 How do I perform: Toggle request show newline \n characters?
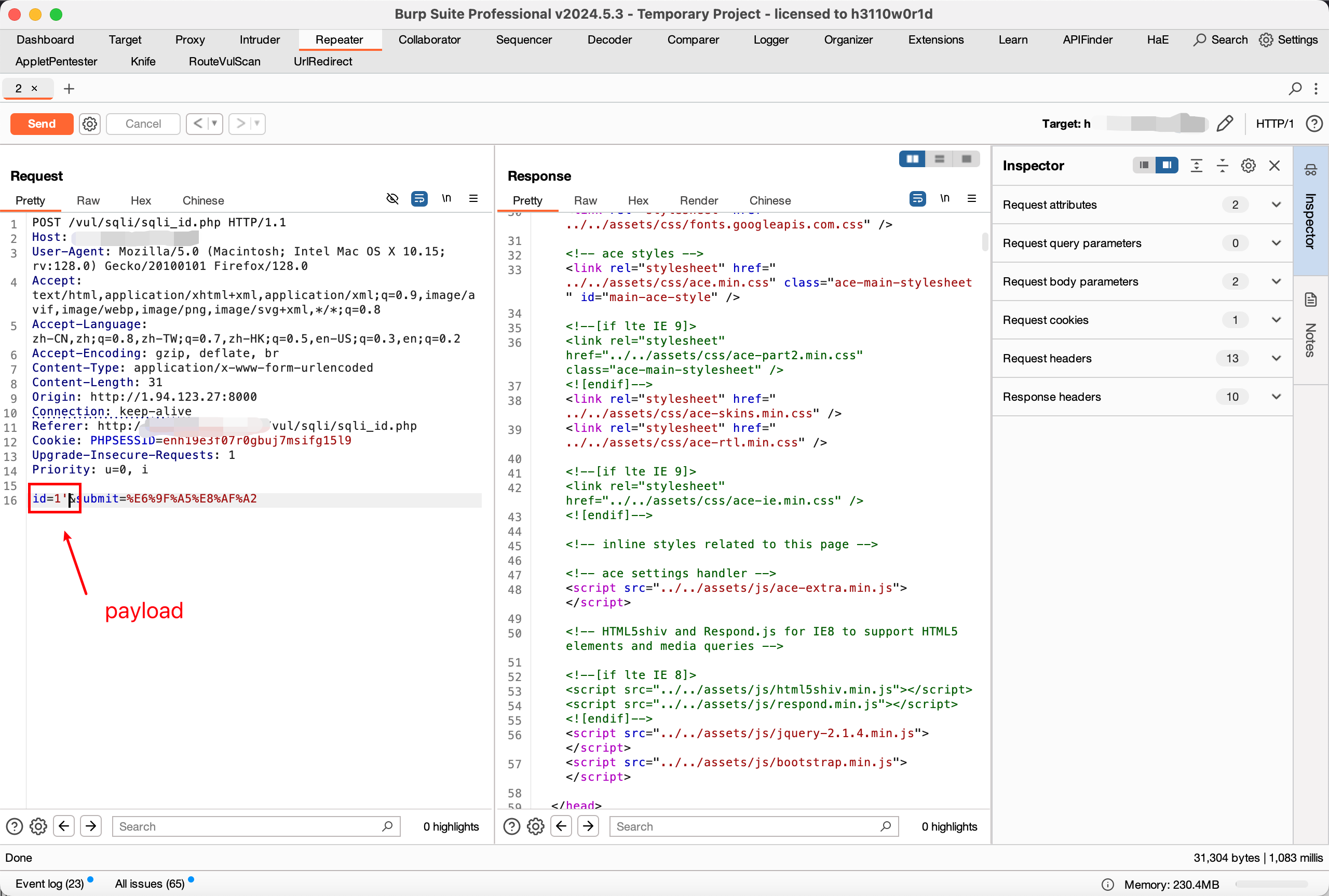(446, 198)
